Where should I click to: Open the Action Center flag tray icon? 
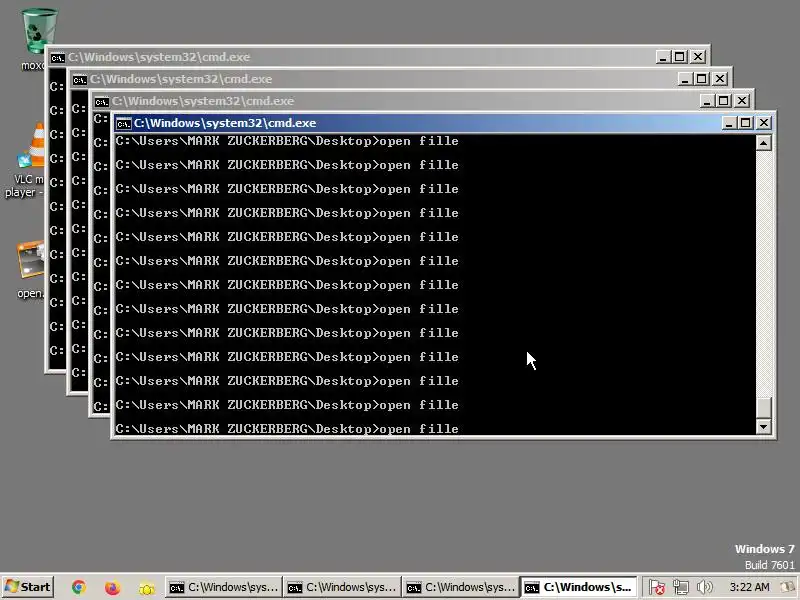pyautogui.click(x=657, y=588)
